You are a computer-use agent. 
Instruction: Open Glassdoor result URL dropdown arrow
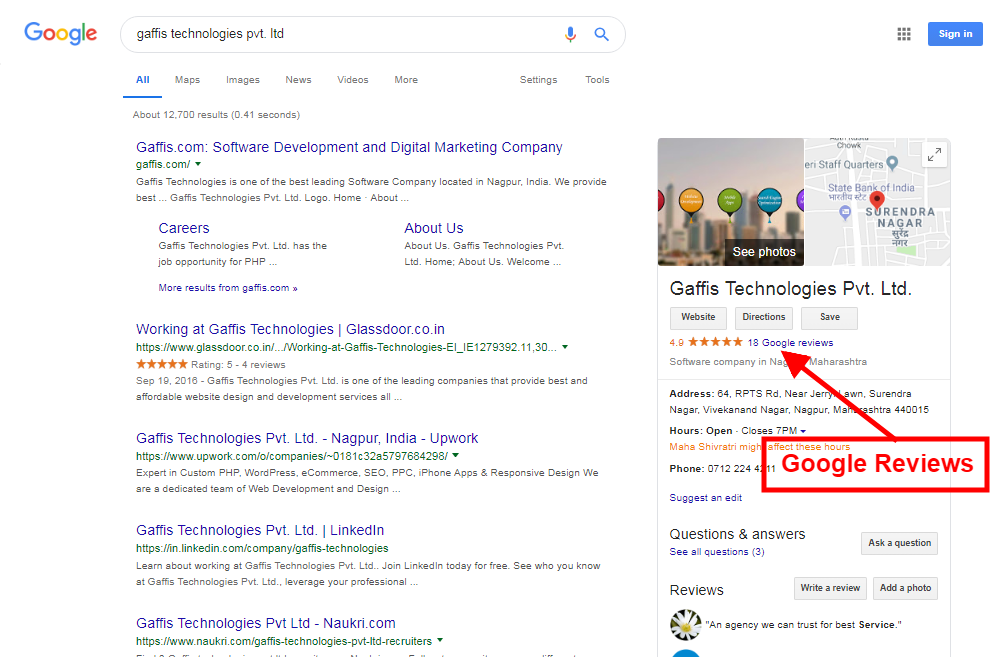565,347
